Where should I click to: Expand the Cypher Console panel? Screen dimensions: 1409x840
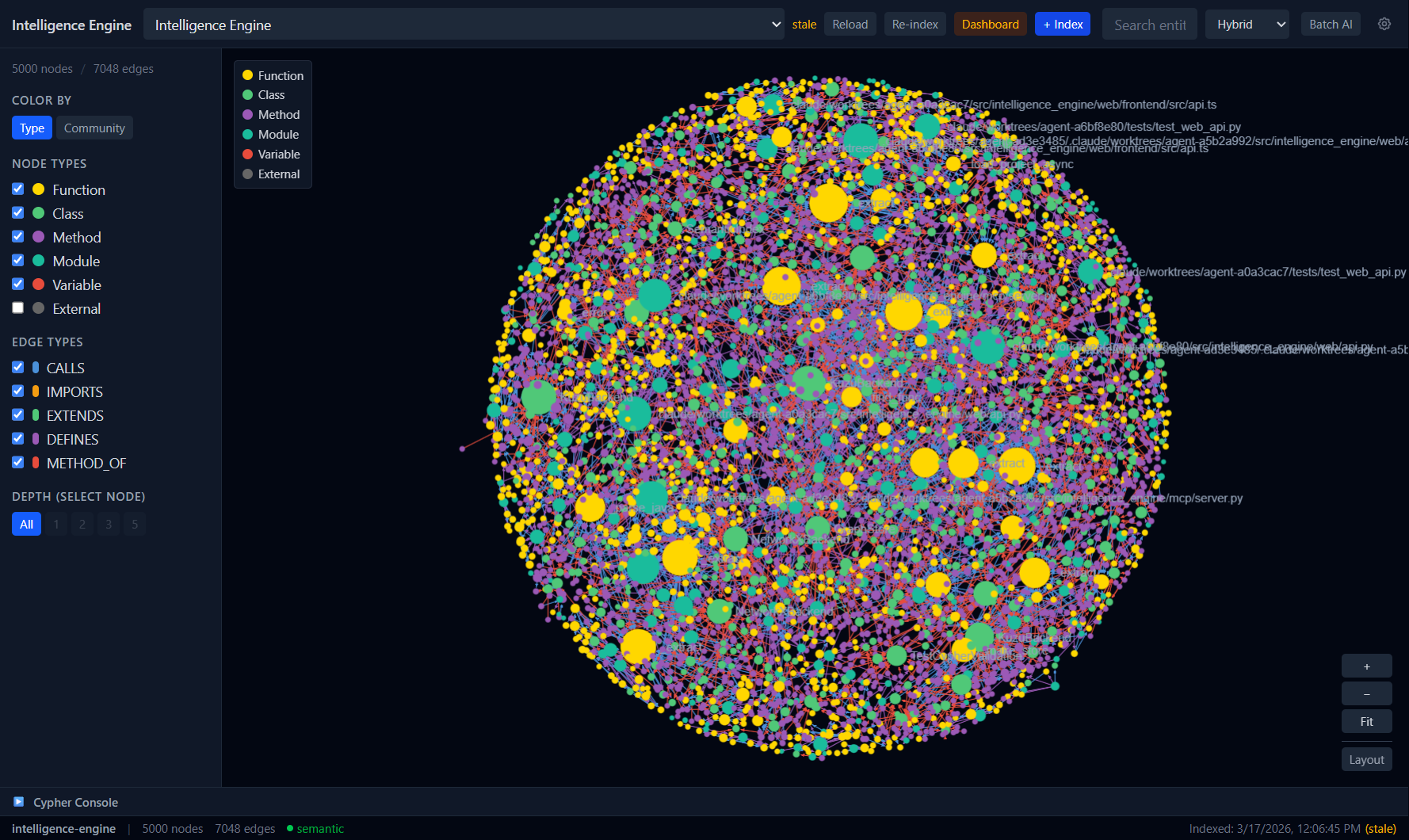[x=75, y=802]
